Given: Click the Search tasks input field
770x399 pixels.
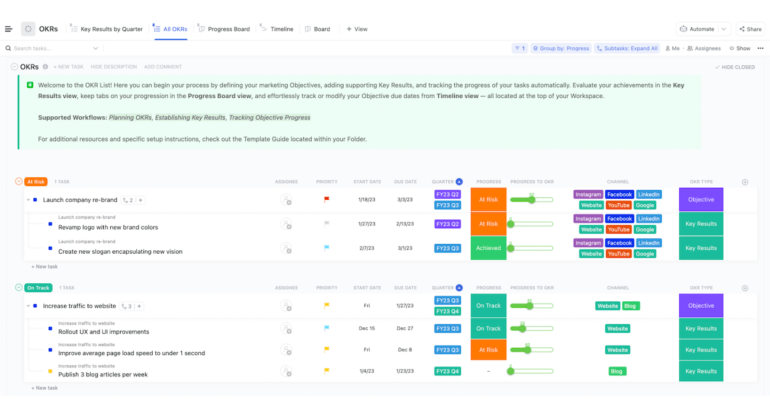Looking at the screenshot, I should coord(51,48).
